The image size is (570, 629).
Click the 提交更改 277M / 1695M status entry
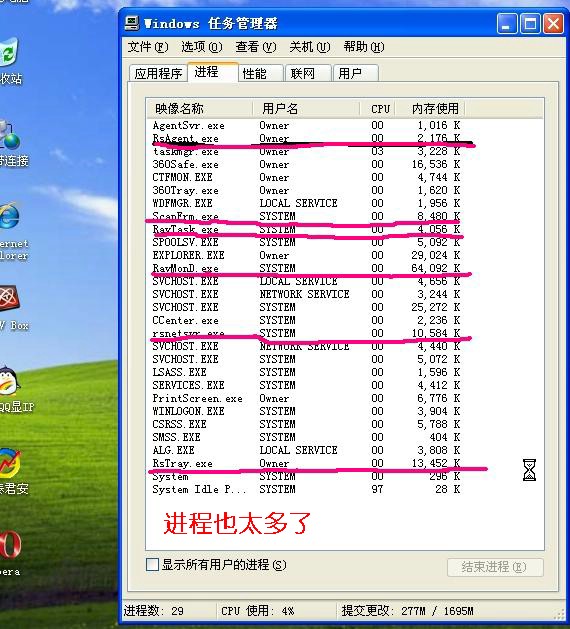[408, 611]
